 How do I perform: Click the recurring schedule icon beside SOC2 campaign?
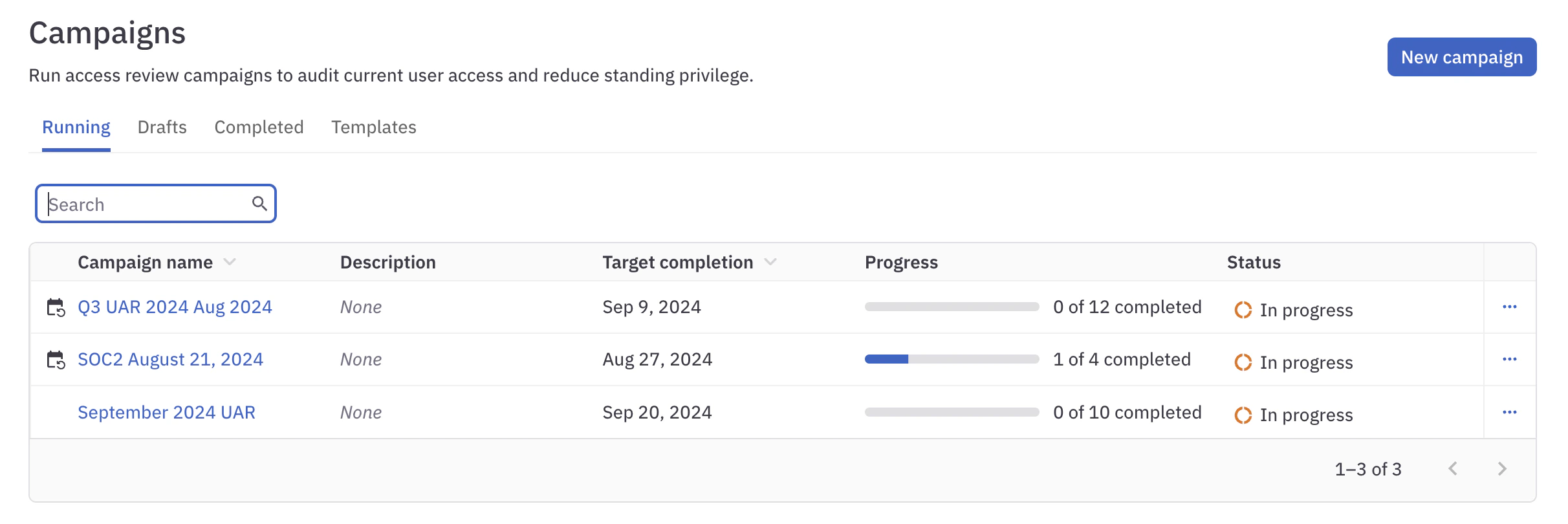(57, 359)
